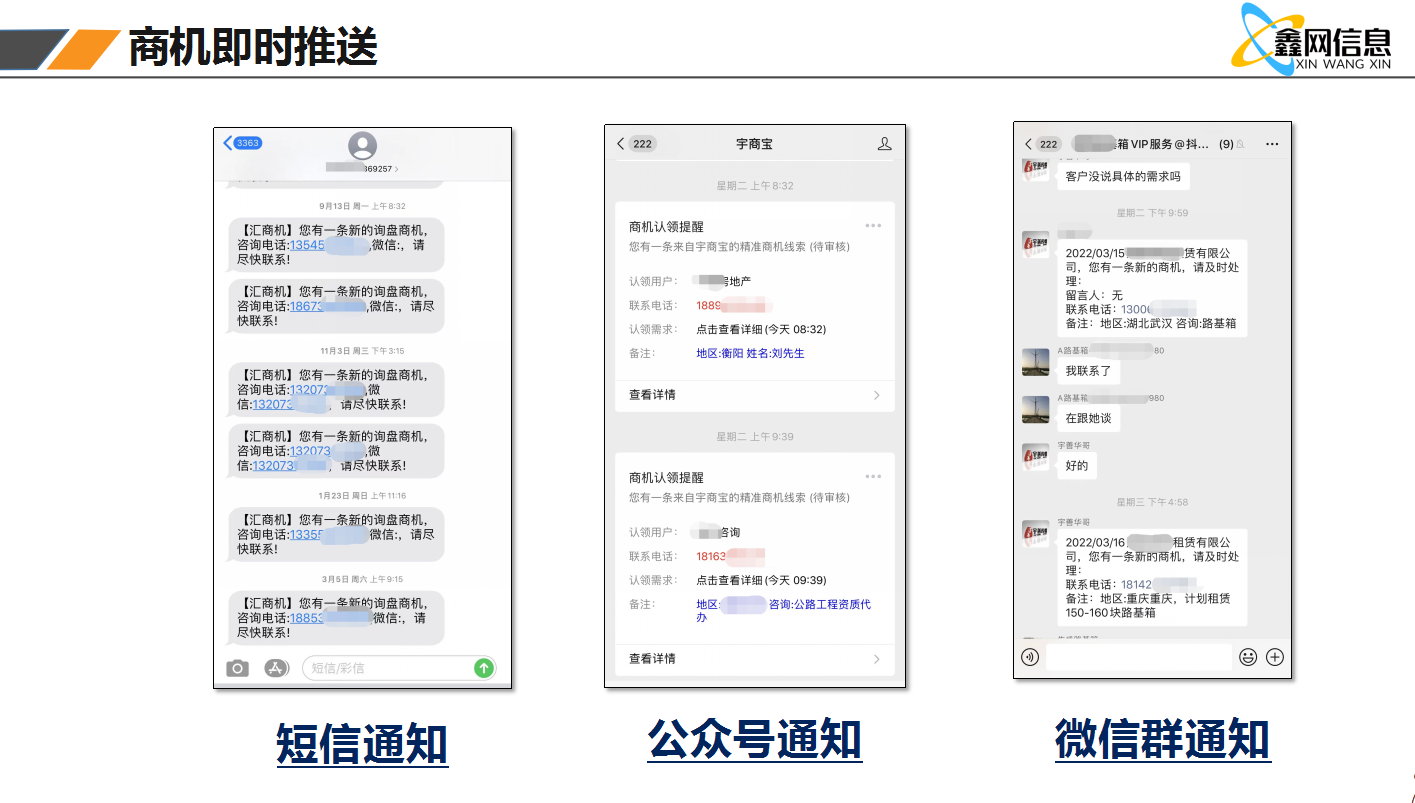Open 点击查看详细 (今天 08:32)
Image resolution: width=1415 pixels, height=803 pixels.
pyautogui.click(x=761, y=329)
